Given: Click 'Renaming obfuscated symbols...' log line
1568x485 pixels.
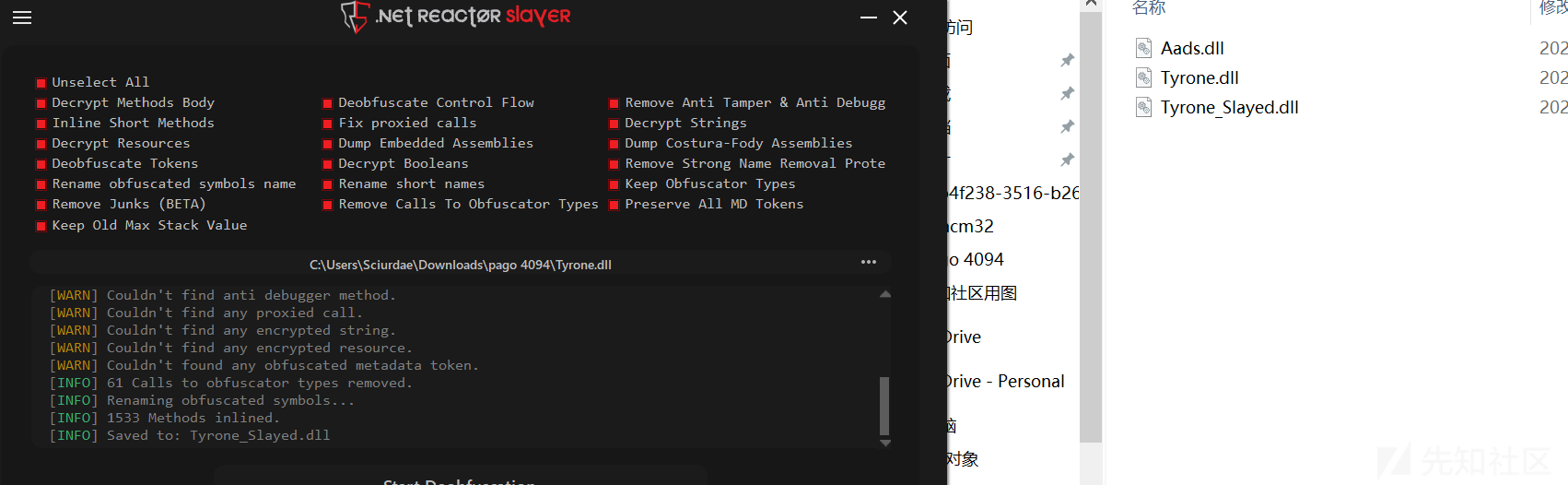Looking at the screenshot, I should pos(202,400).
